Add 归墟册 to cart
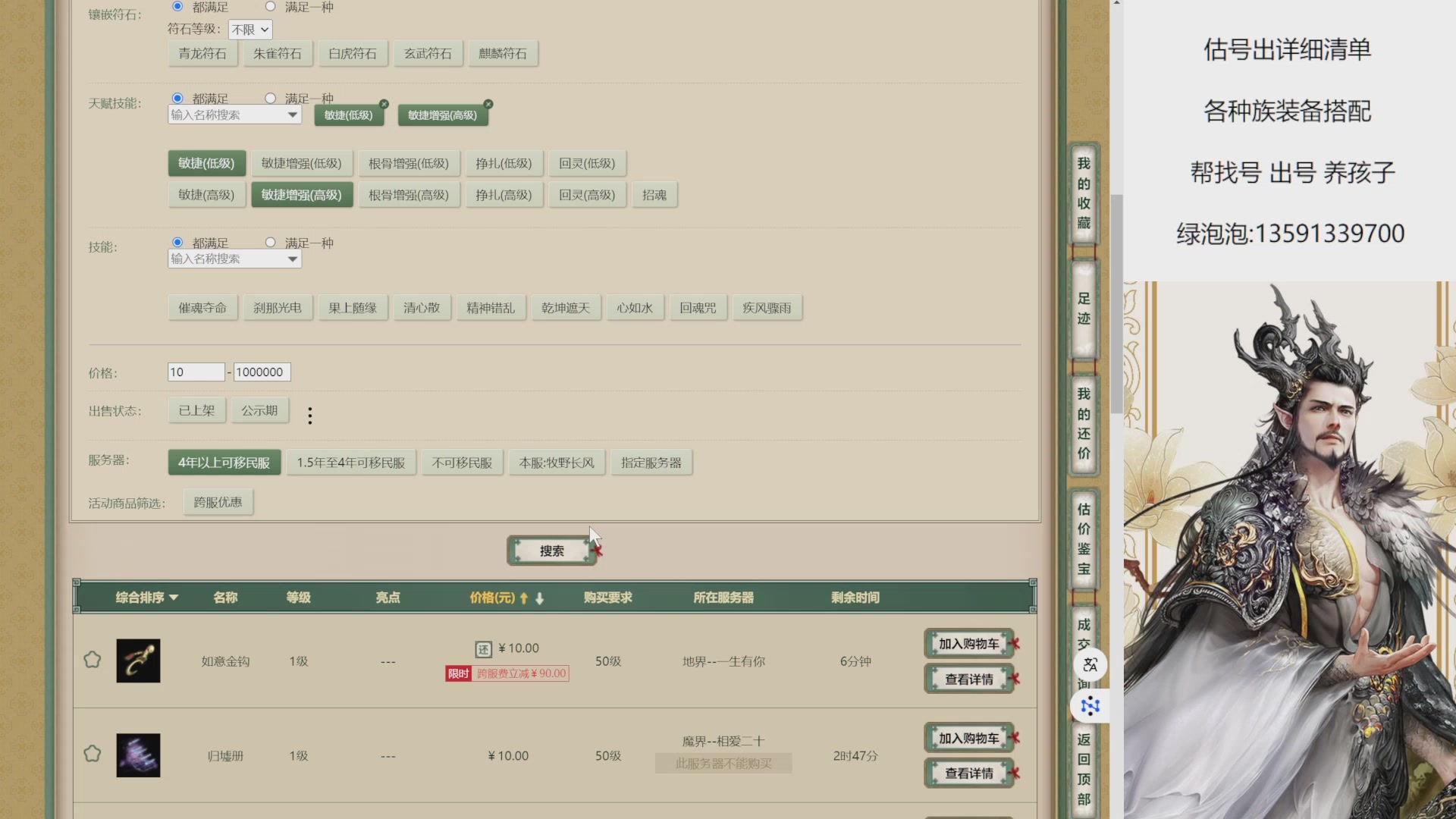This screenshot has width=1456, height=819. [x=969, y=738]
